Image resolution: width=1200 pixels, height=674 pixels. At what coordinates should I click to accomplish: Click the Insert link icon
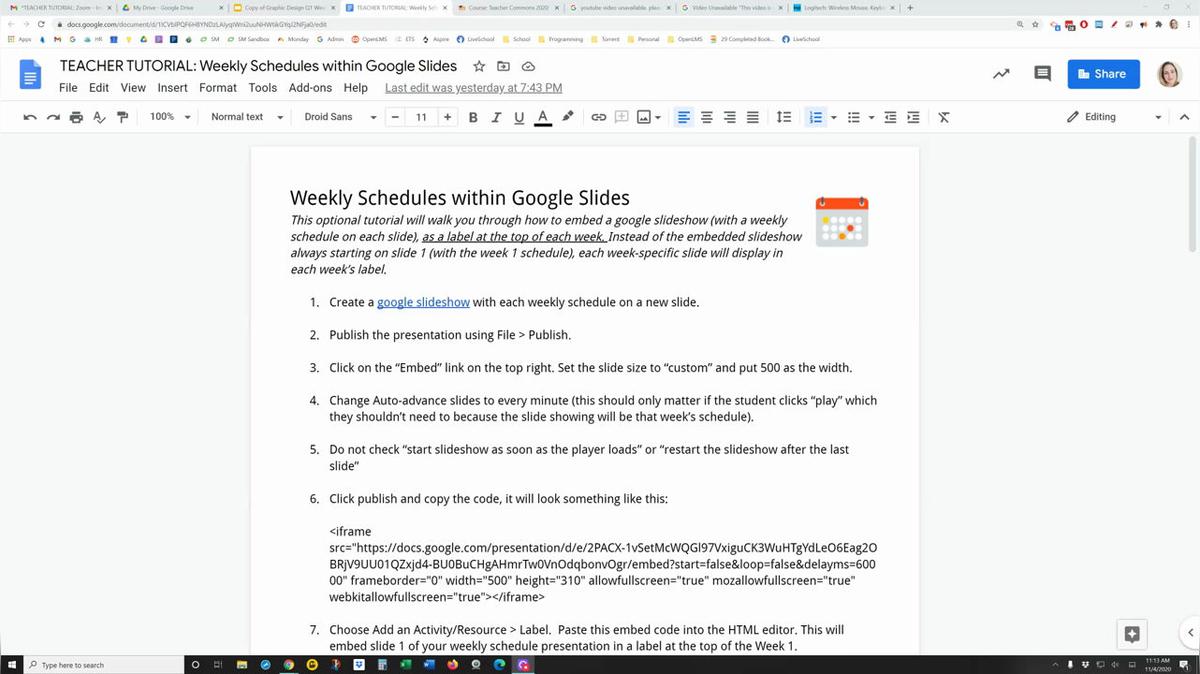(599, 117)
